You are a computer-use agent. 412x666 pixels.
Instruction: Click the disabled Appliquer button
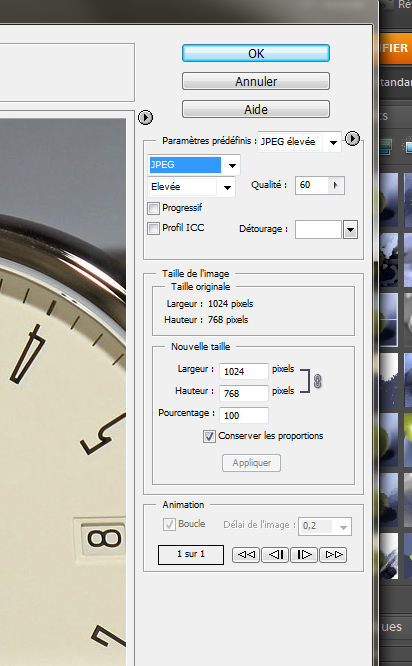click(x=251, y=463)
